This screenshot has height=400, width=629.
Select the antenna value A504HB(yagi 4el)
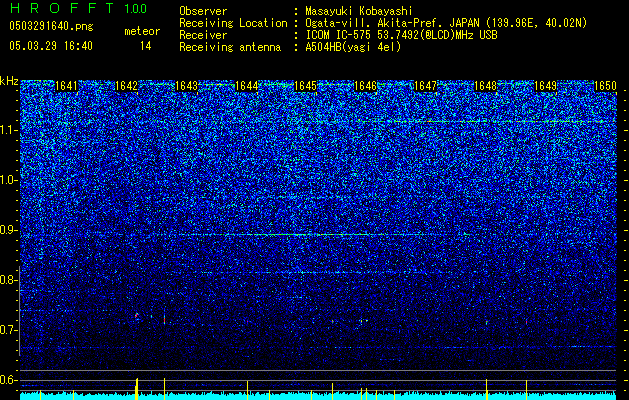pos(353,47)
